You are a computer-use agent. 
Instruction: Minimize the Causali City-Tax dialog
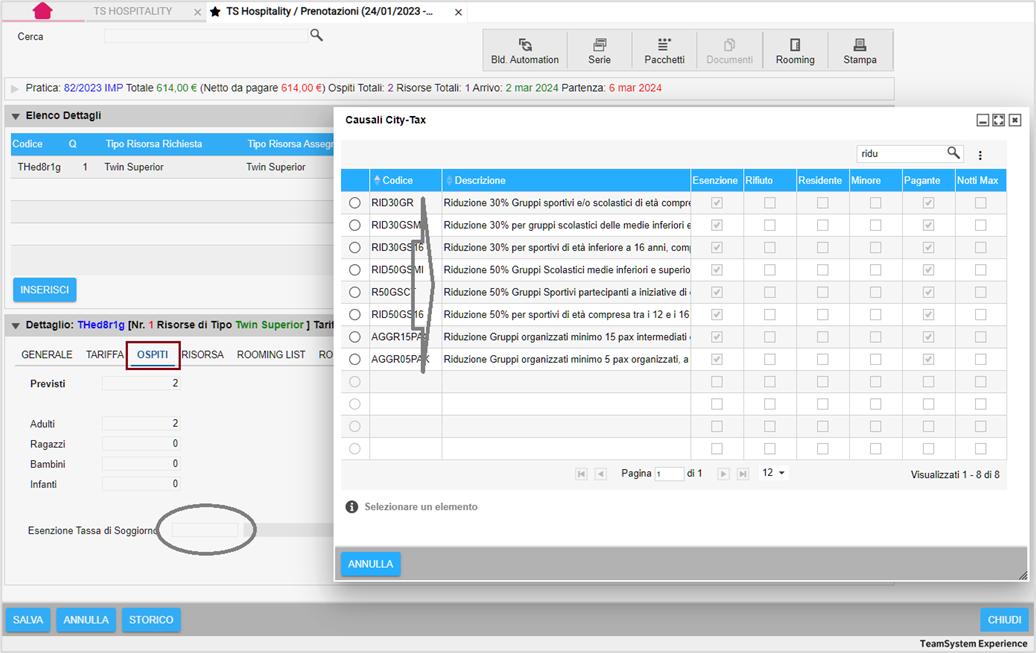click(x=982, y=120)
